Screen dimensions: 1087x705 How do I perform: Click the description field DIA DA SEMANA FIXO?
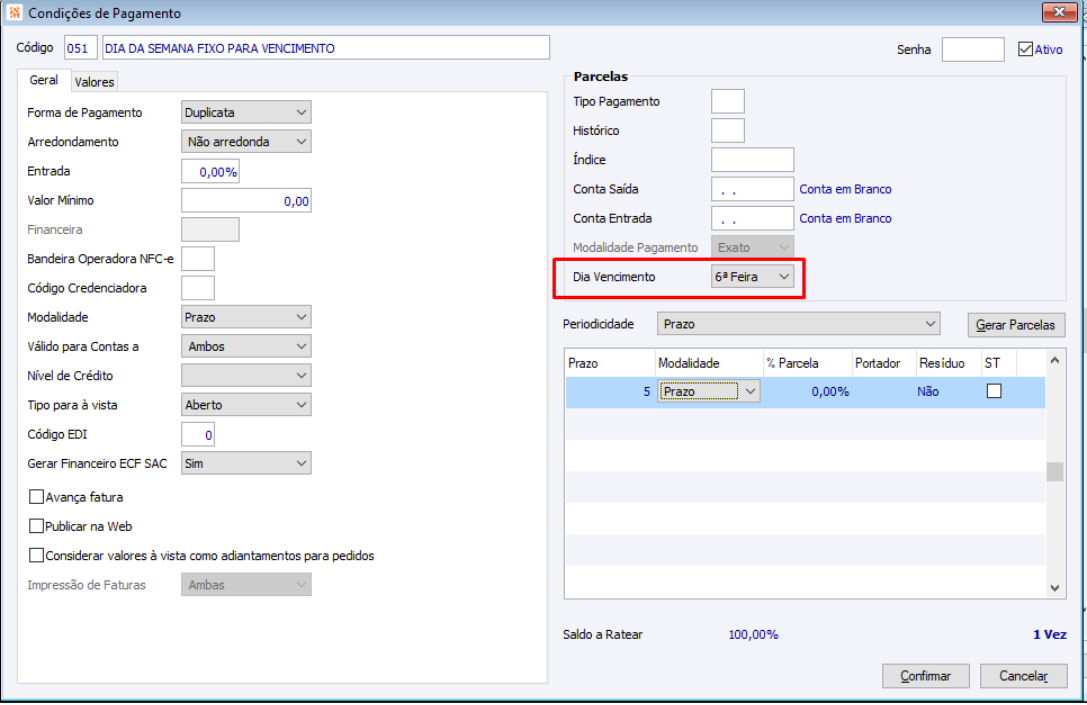326,48
